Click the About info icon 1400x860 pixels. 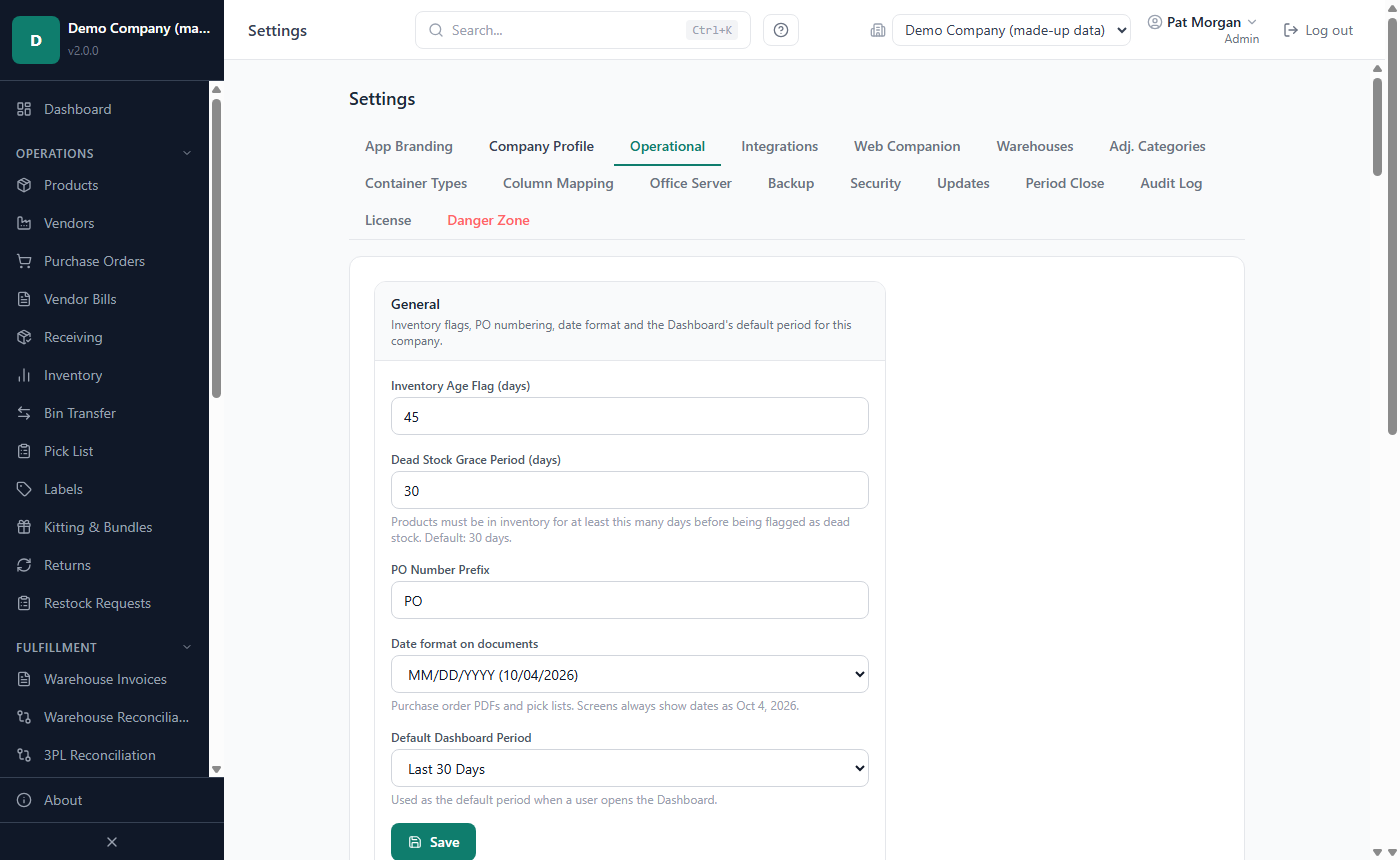point(24,800)
